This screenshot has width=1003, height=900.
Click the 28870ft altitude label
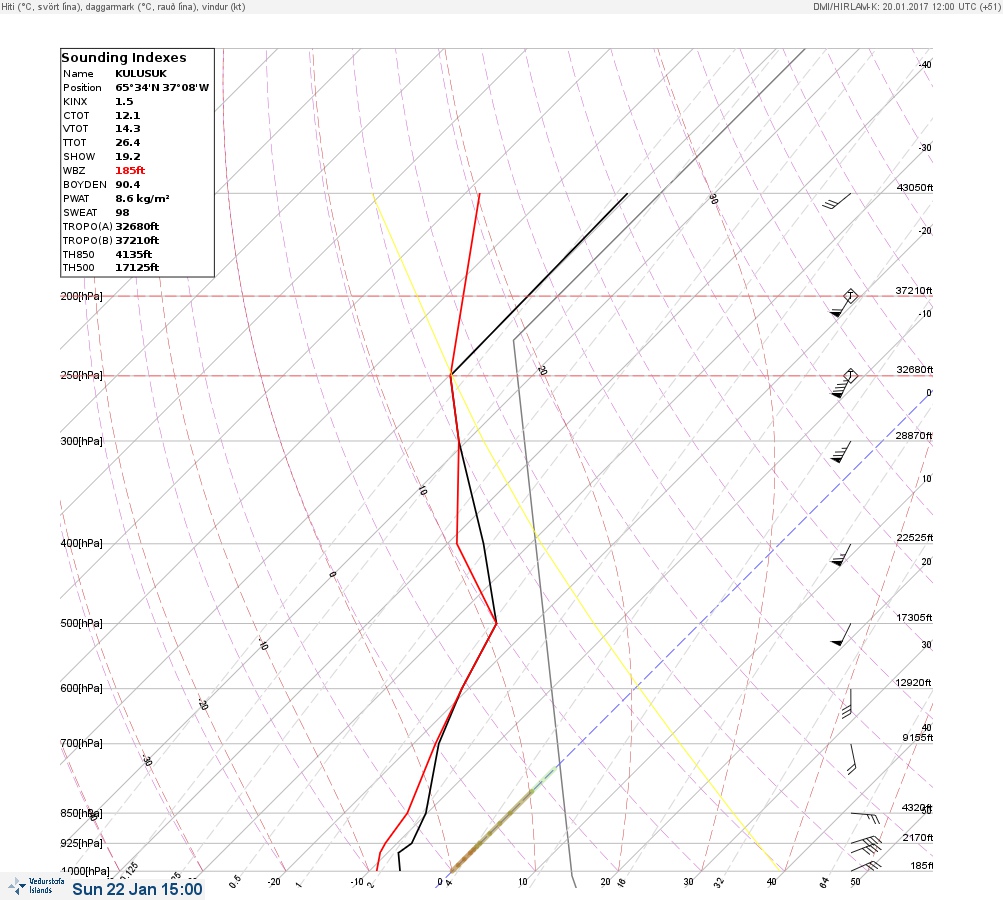coord(914,436)
